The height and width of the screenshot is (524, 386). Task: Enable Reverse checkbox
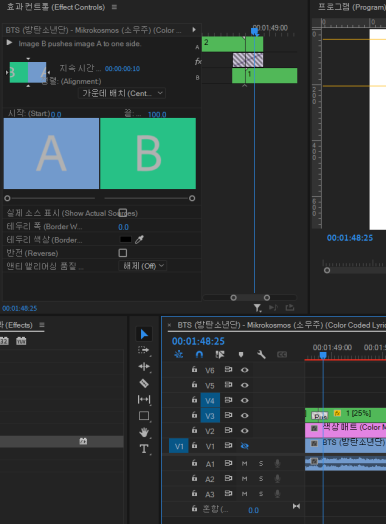click(123, 253)
